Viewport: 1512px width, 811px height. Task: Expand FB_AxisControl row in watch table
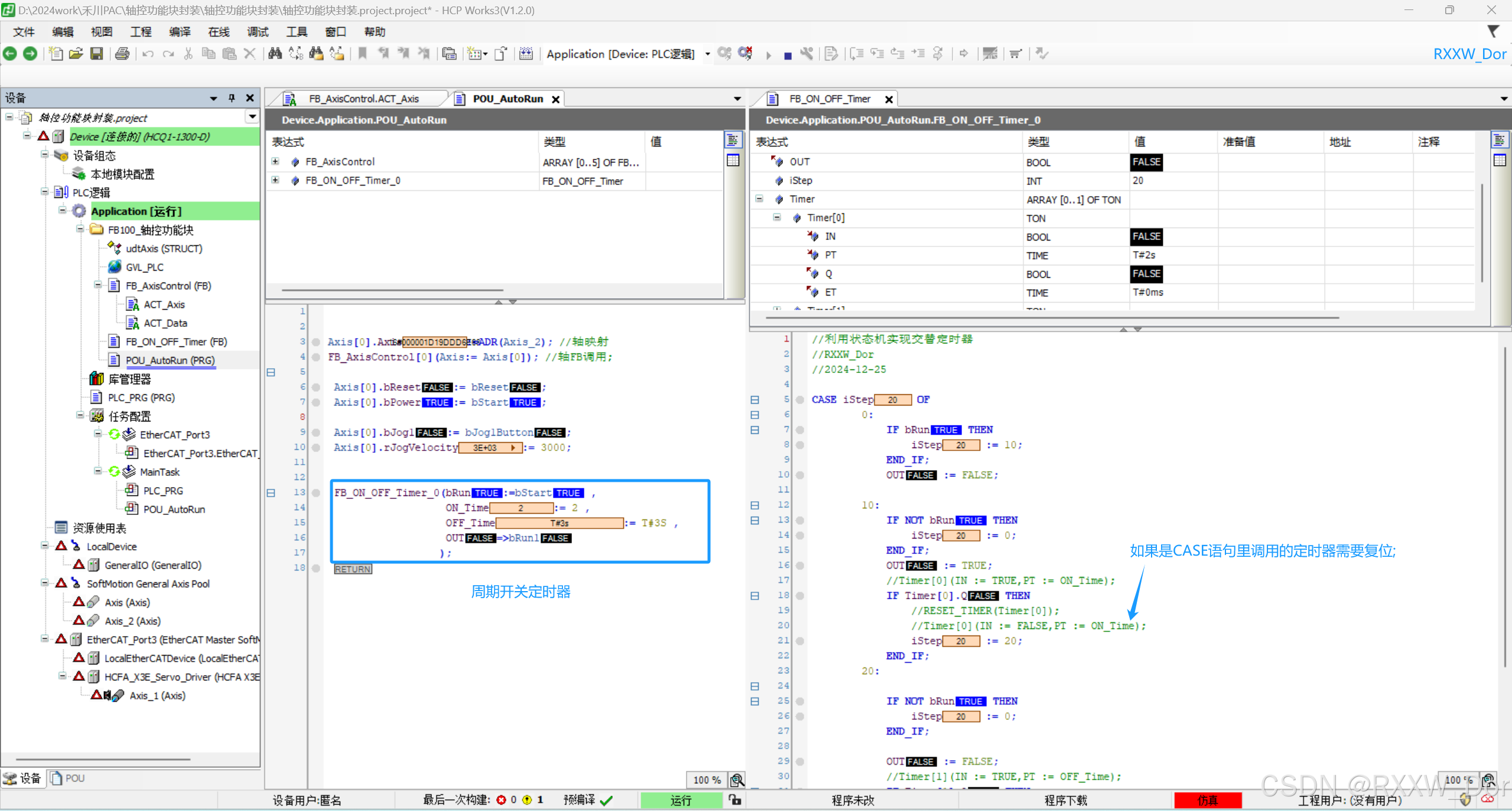pos(275,161)
